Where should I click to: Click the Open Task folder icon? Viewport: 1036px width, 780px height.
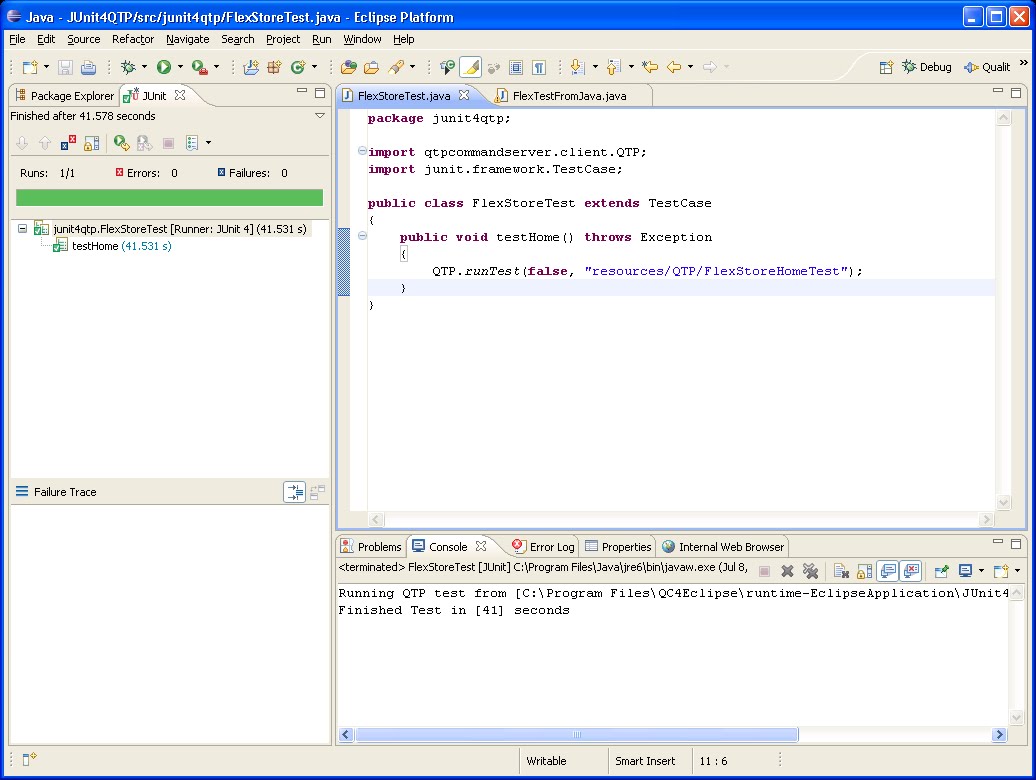(371, 67)
